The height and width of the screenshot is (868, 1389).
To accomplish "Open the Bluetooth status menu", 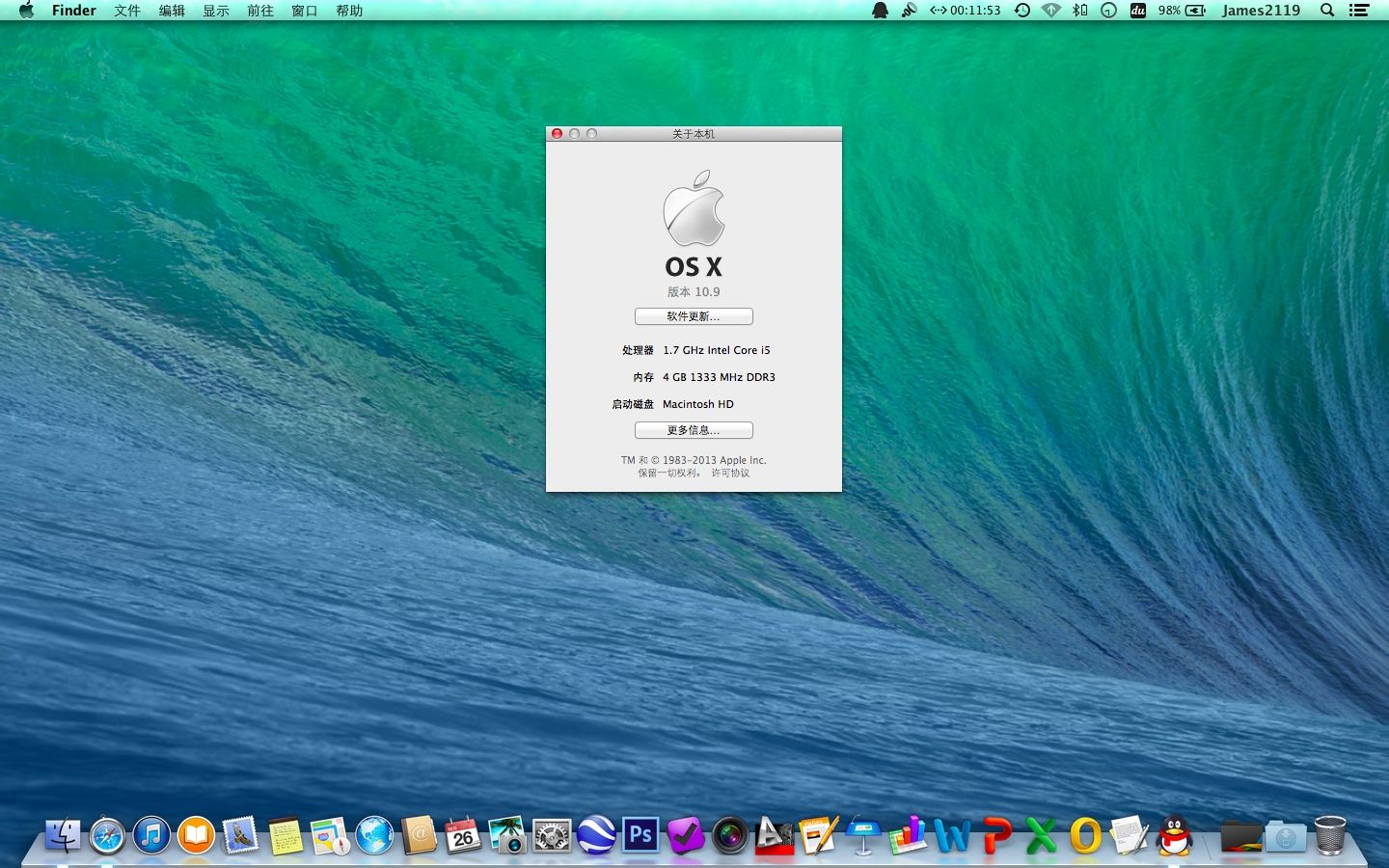I will [x=1080, y=11].
